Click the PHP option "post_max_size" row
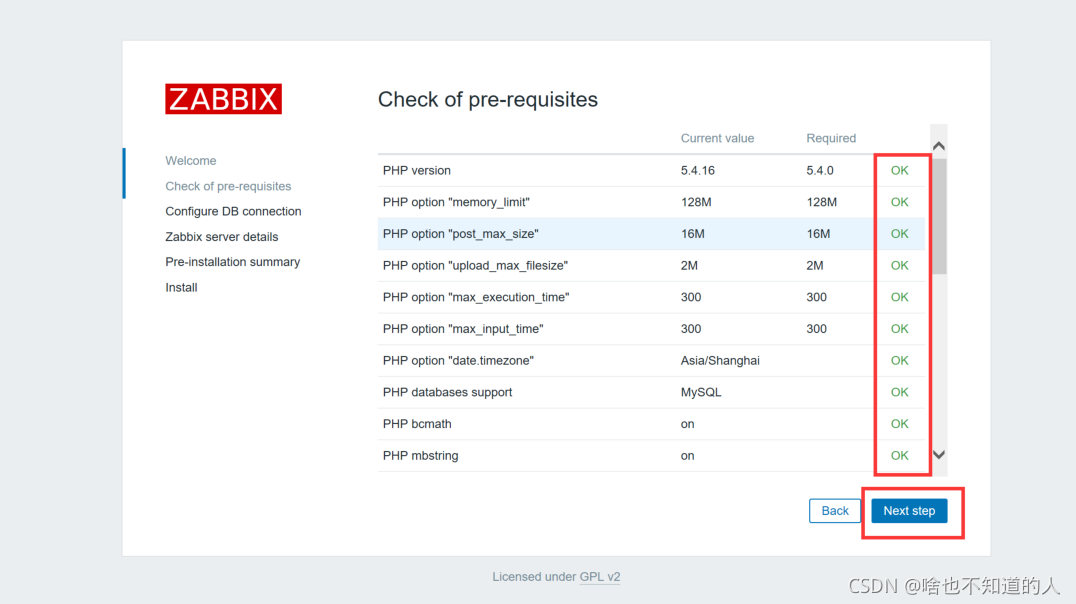Image resolution: width=1076 pixels, height=604 pixels. click(651, 234)
